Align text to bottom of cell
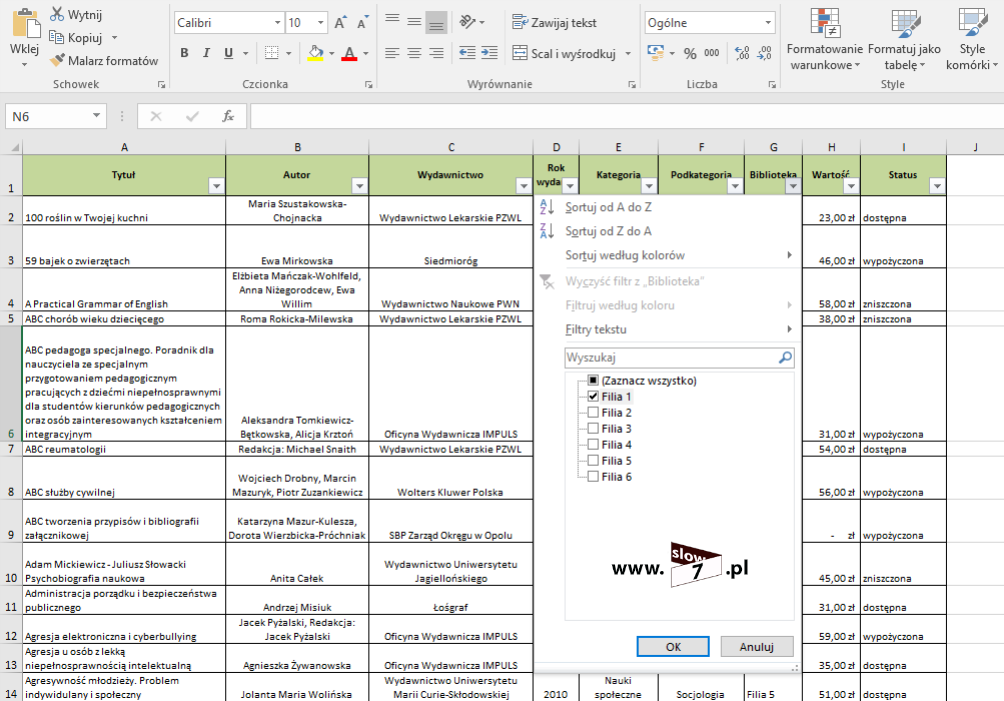Screen dimensions: 1004x701 pos(436,22)
